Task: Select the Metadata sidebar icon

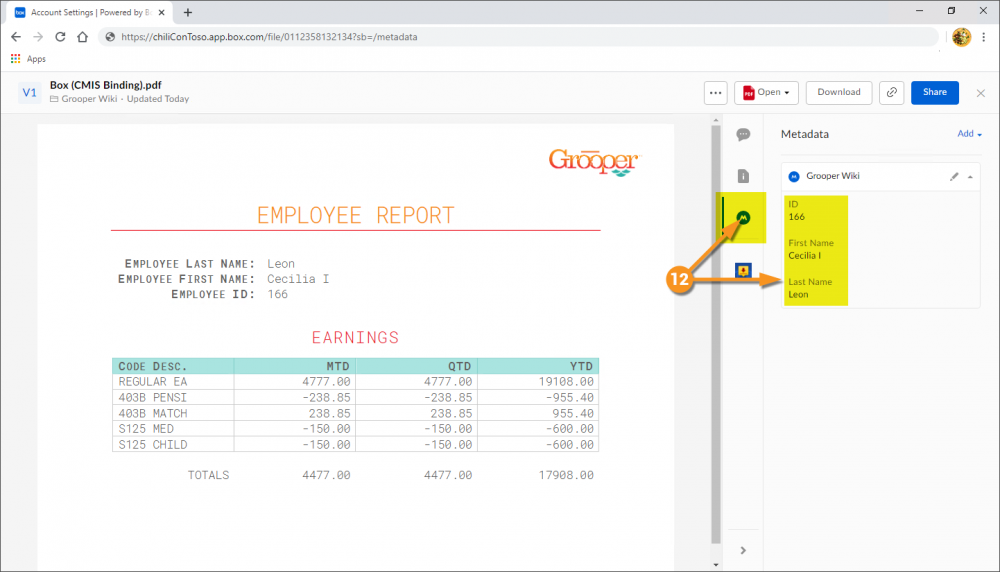Action: coord(743,218)
